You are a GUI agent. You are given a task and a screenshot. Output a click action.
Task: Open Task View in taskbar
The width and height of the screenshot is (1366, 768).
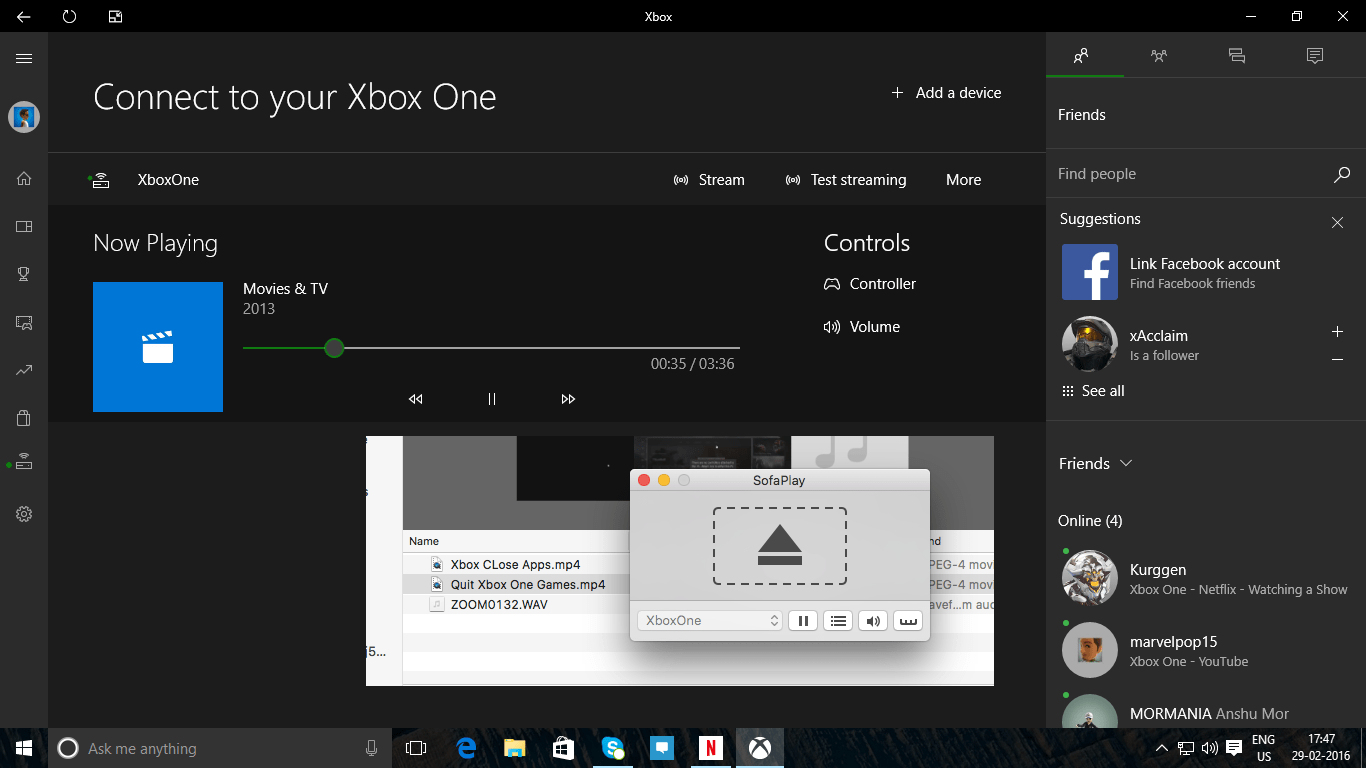tap(416, 748)
